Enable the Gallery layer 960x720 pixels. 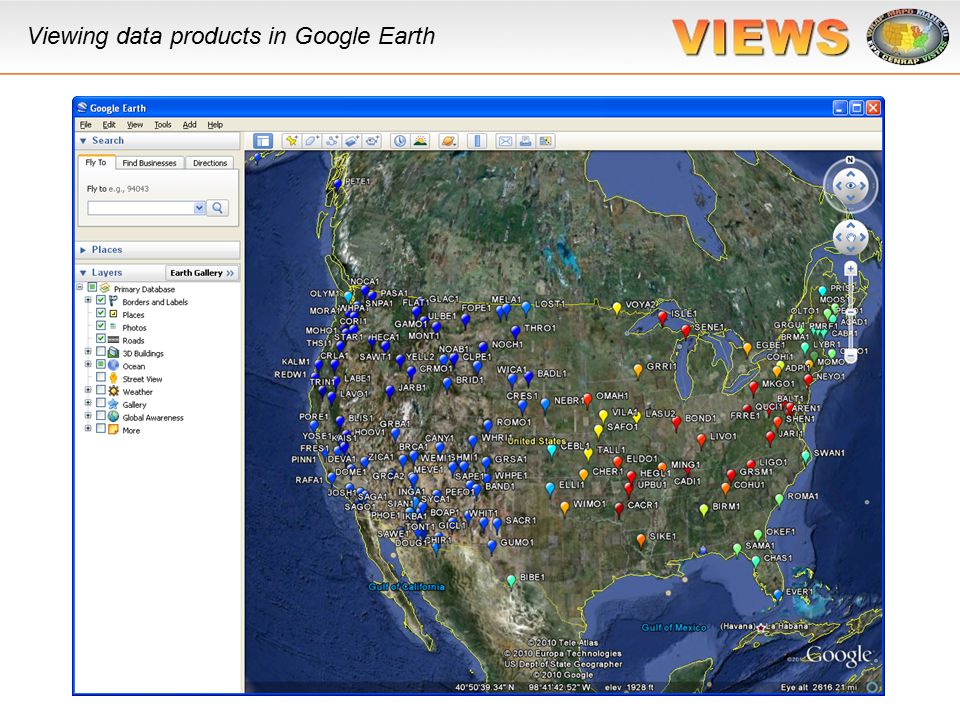(101, 403)
